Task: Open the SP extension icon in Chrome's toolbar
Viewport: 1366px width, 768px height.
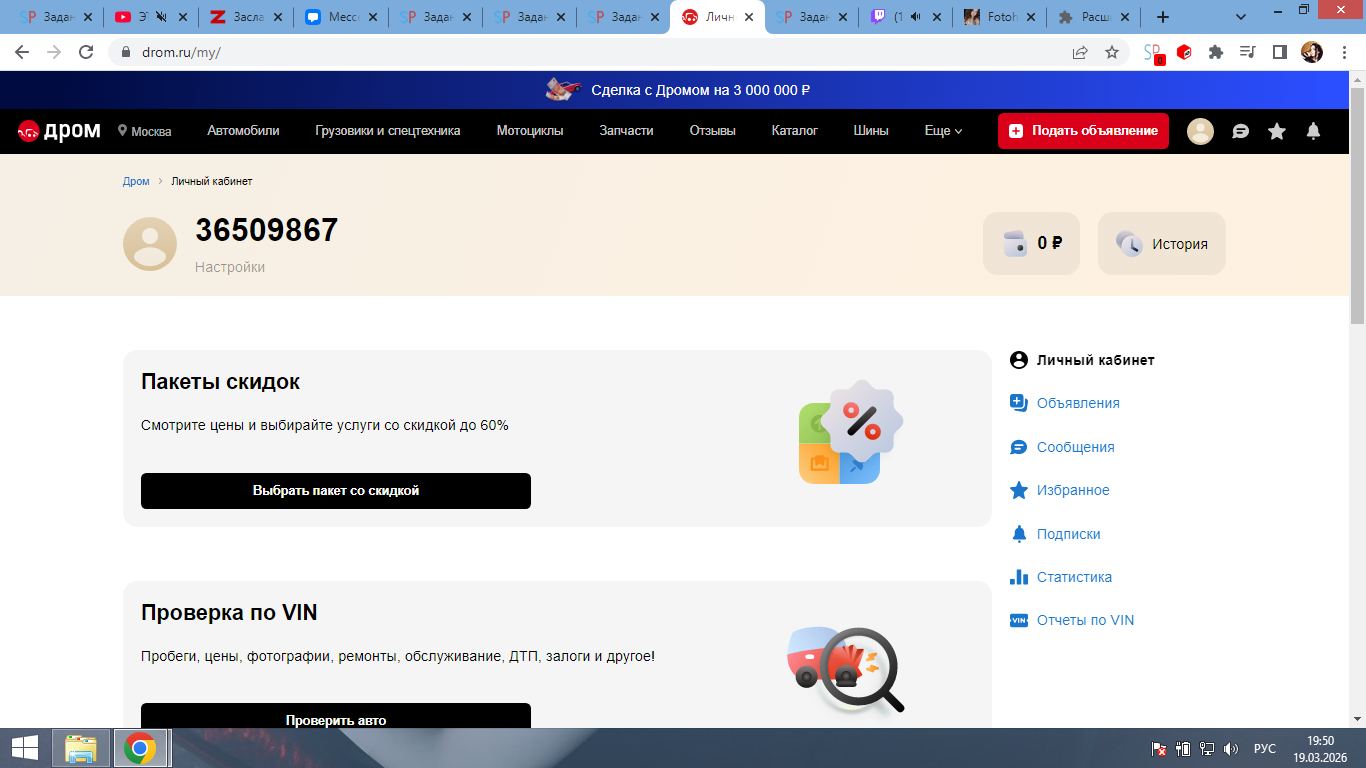Action: click(1154, 53)
